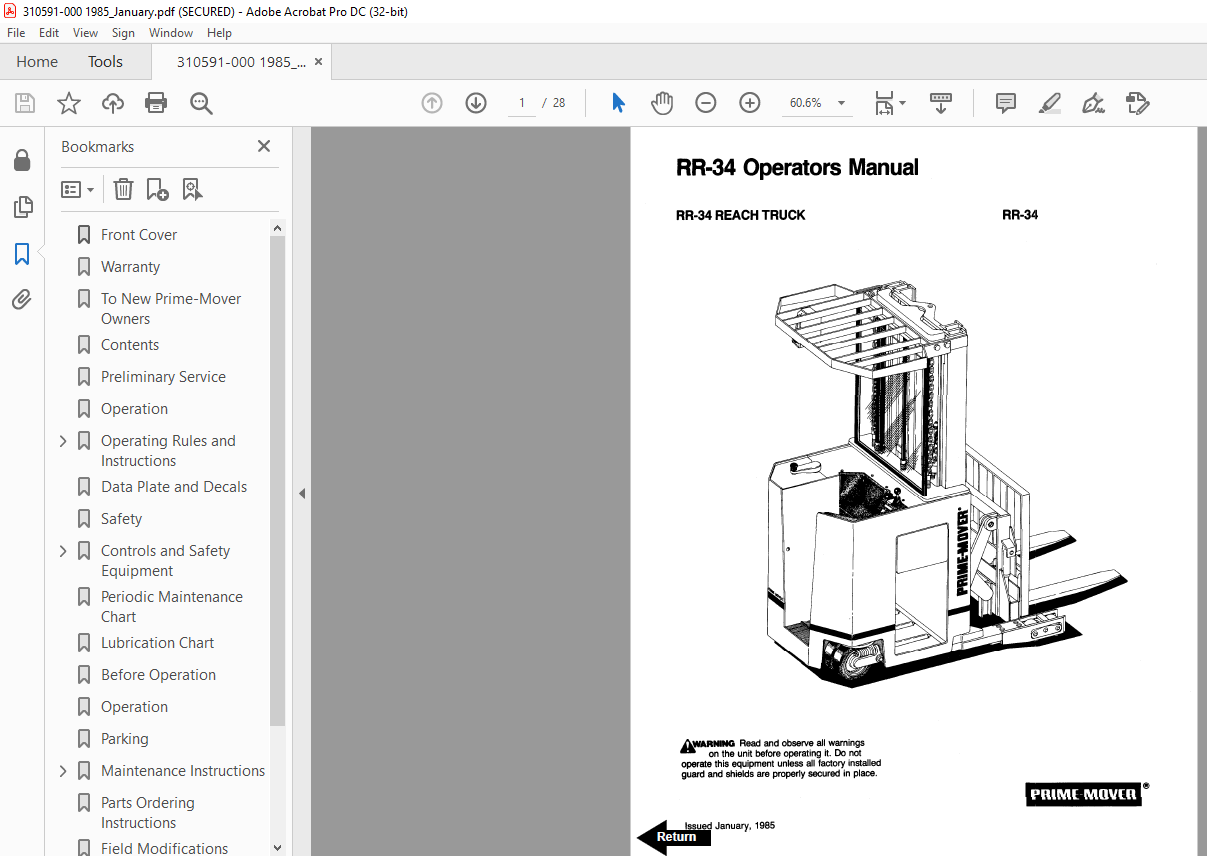Click the bookmarks vertical scrollbar thumb

click(277, 481)
